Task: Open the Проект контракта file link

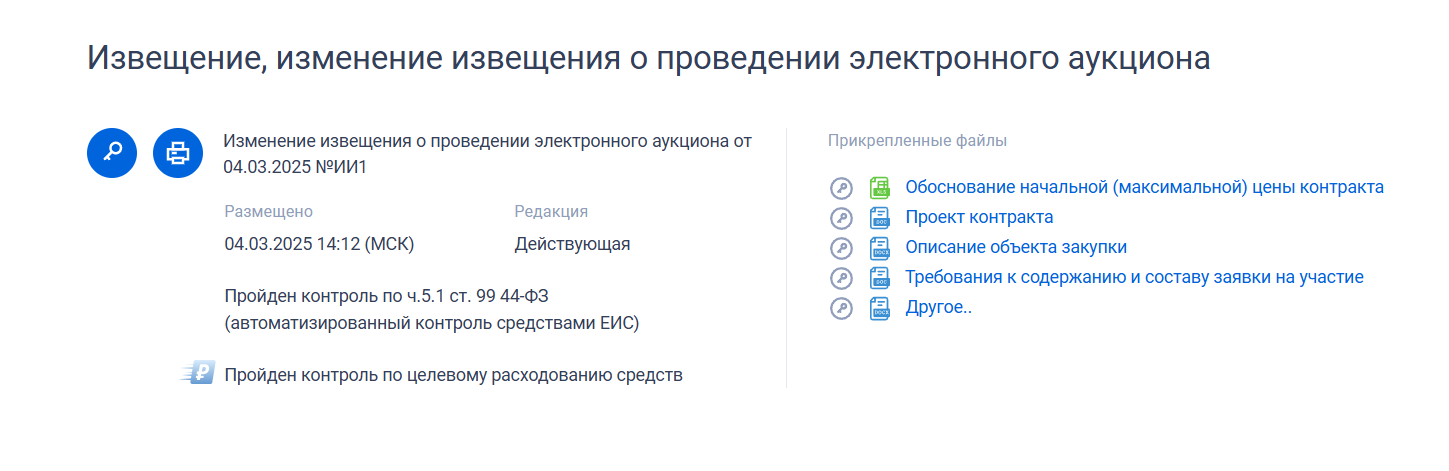Action: pos(979,217)
